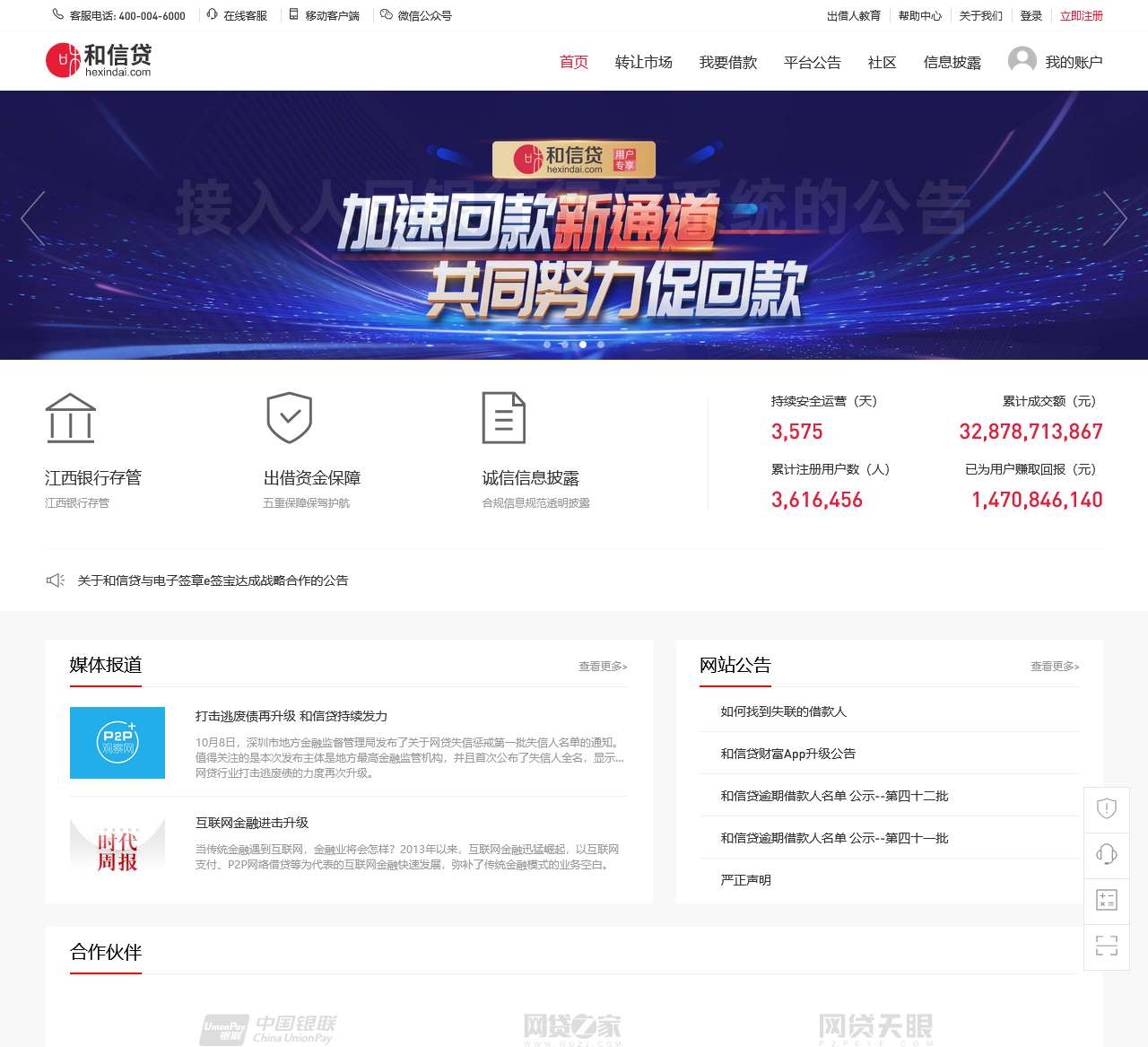1148x1047 pixels.
Task: Click the China UnionPay partner logo
Action: 268,1029
